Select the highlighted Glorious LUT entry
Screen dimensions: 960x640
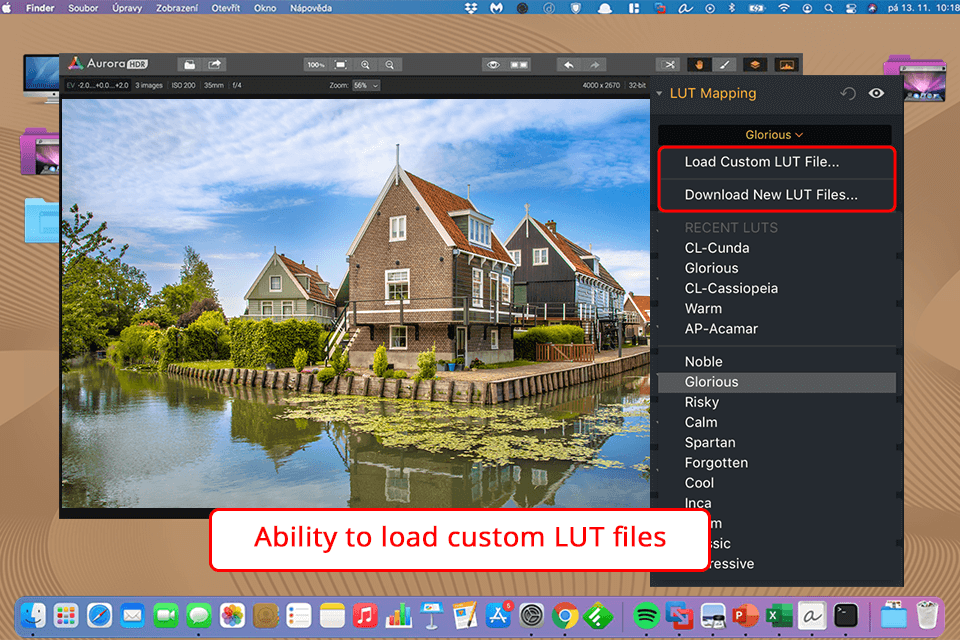(776, 382)
